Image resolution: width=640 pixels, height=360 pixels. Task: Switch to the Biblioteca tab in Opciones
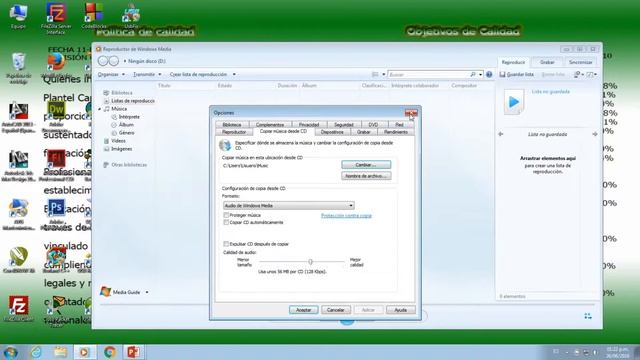[232, 124]
